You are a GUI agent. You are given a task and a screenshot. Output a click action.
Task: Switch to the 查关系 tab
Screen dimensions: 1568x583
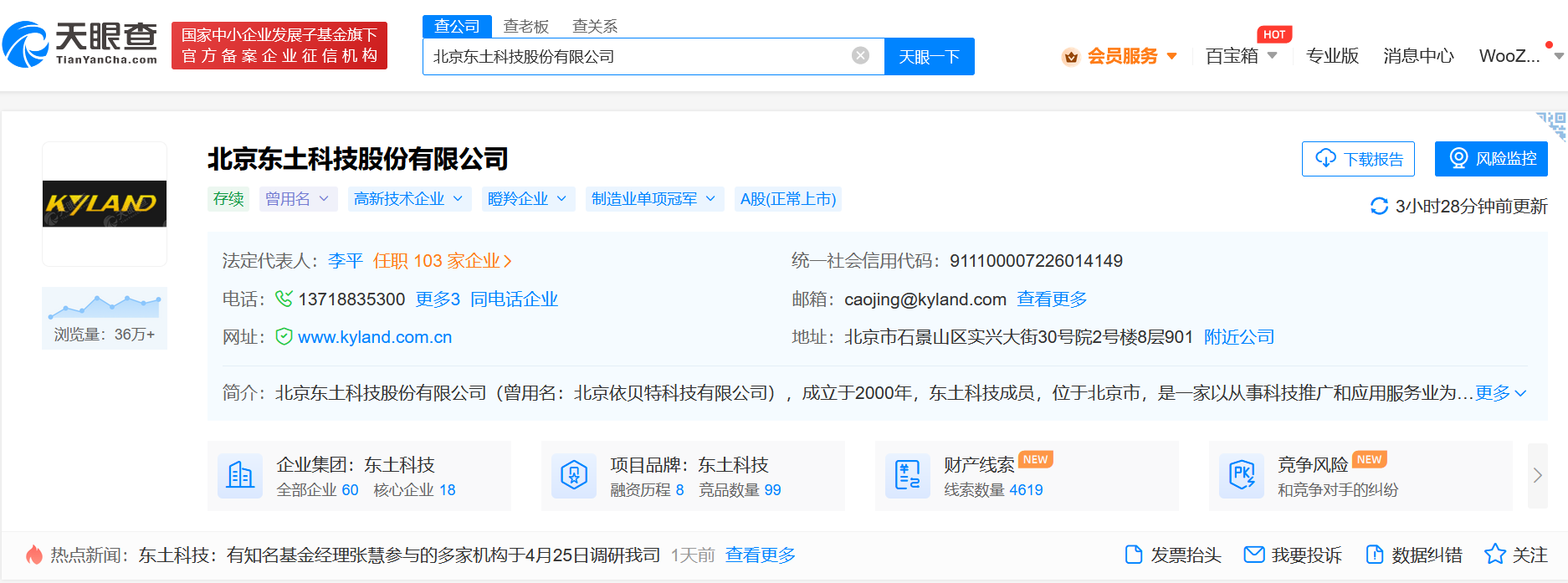pos(595,27)
